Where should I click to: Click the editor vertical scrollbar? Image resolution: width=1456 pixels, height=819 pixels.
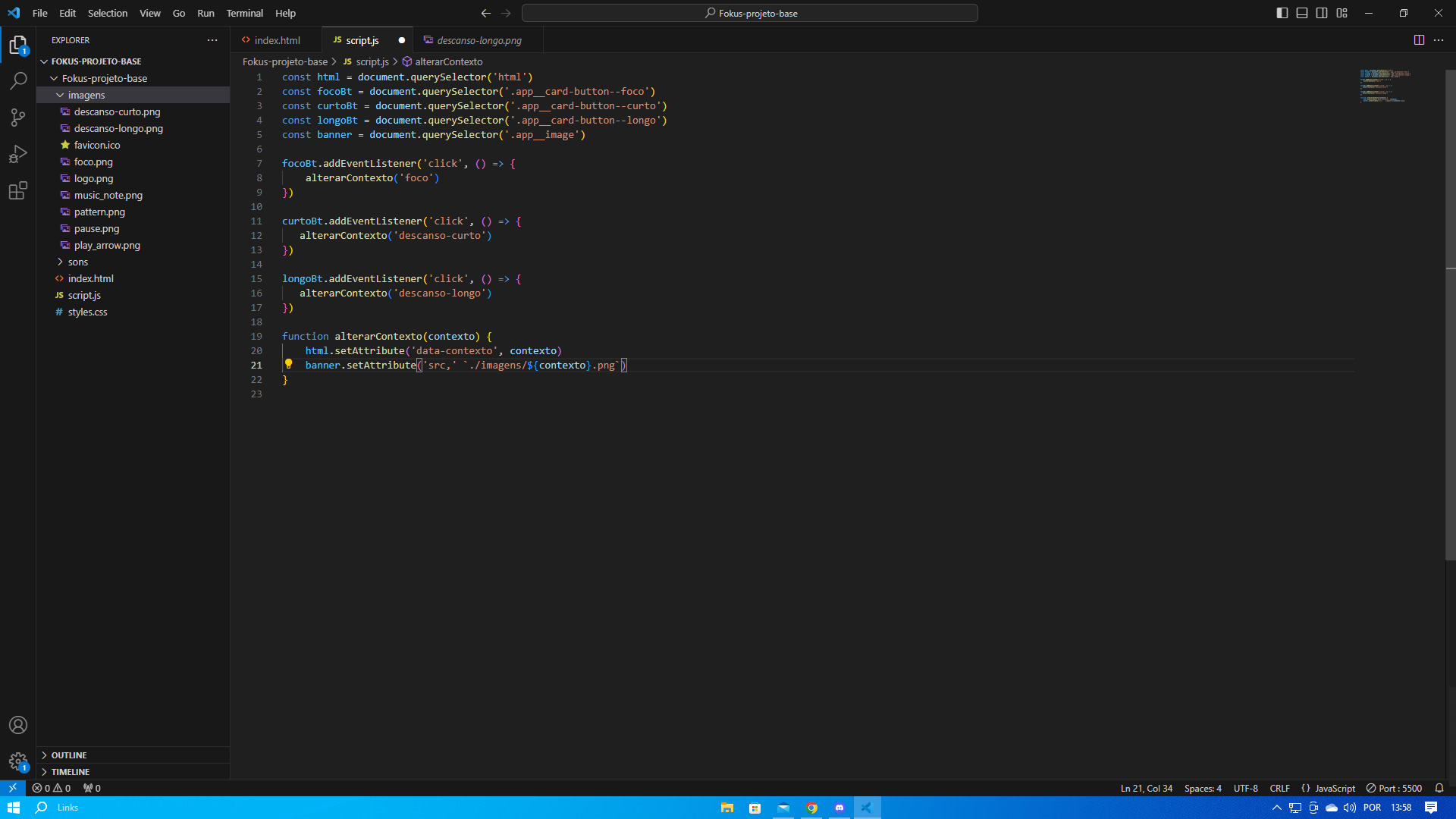click(x=1450, y=315)
